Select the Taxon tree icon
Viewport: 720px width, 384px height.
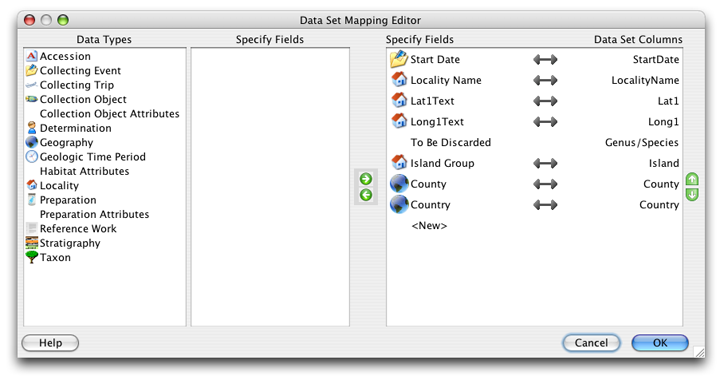tap(31, 257)
